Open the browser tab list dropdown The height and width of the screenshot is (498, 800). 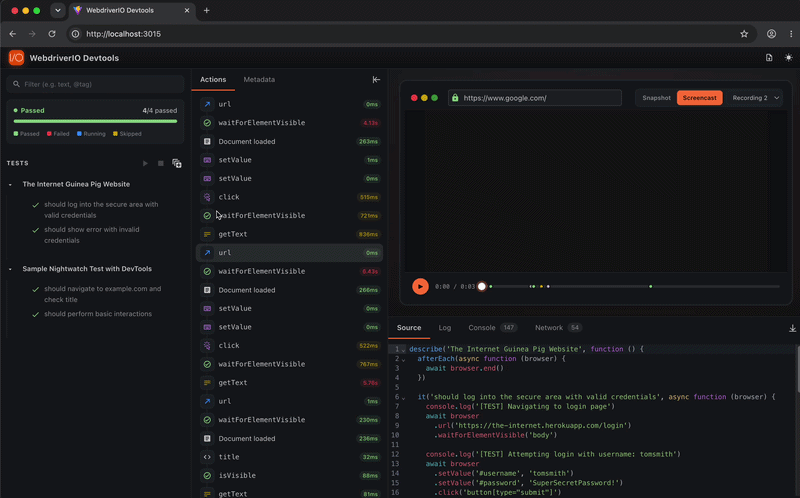(58, 10)
